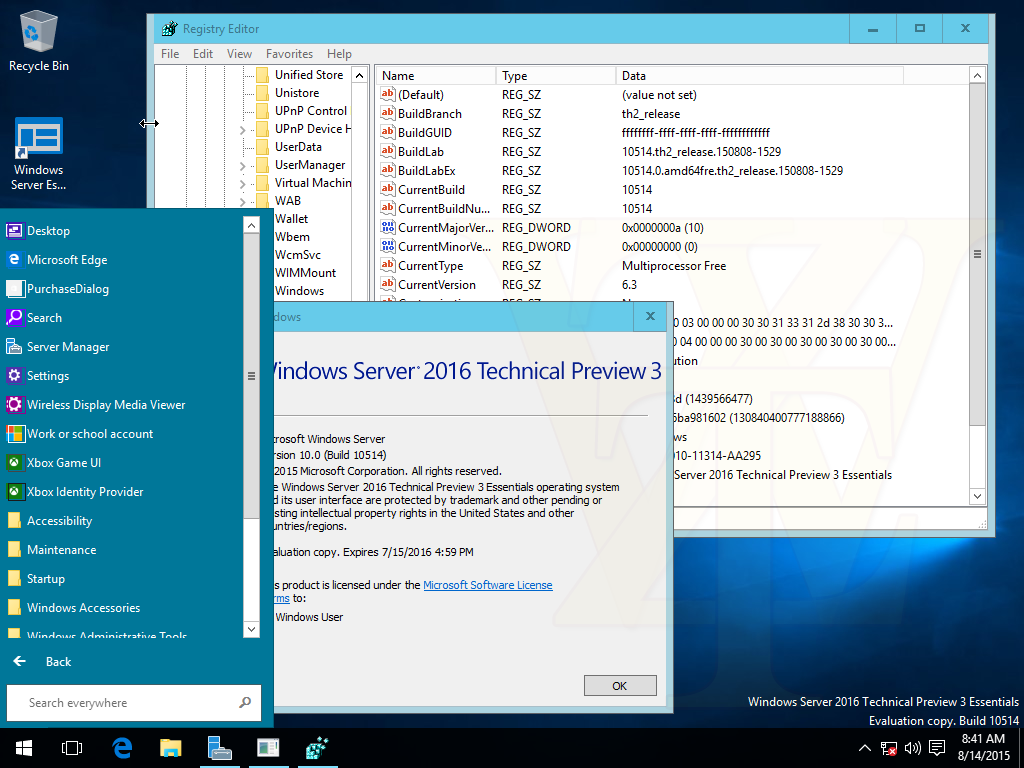
Task: Show hidden tray icons chevron
Action: click(864, 748)
